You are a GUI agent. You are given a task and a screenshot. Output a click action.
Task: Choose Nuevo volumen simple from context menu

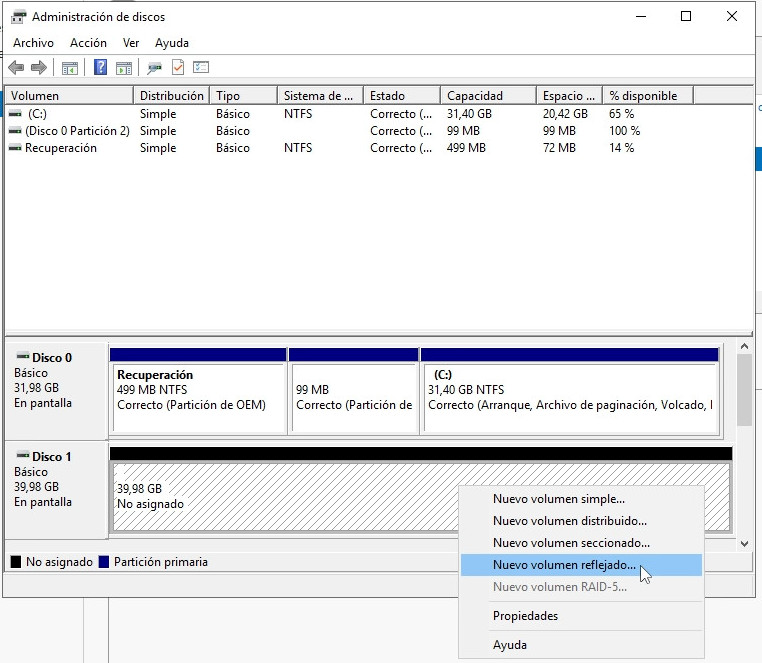(558, 499)
